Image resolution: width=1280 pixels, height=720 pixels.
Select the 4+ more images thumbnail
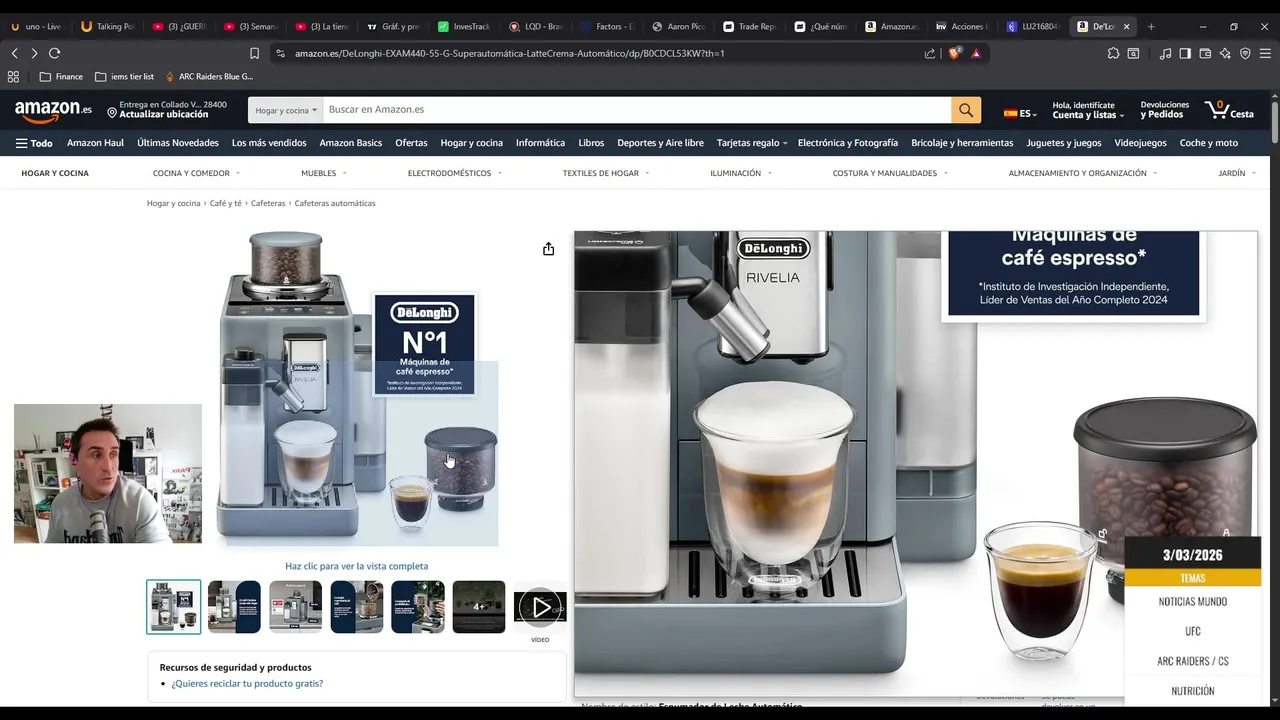pos(479,607)
